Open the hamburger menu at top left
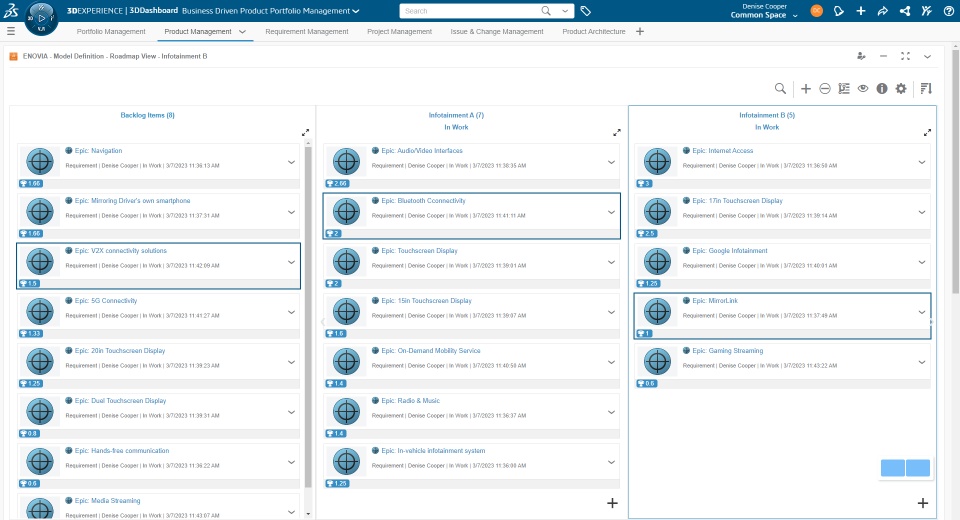 [10, 31]
